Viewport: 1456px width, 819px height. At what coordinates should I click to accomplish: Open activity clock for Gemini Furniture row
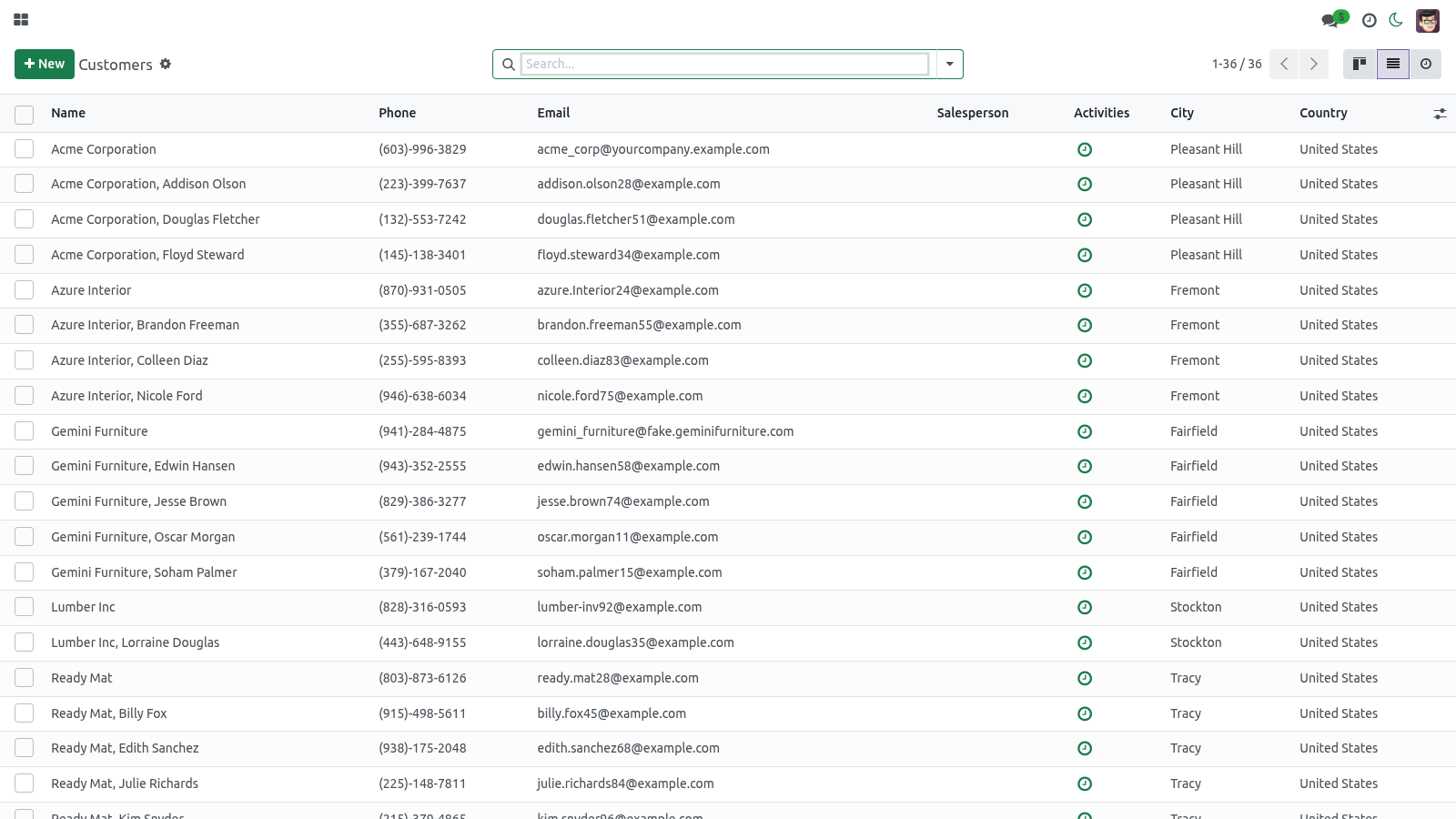click(x=1085, y=431)
